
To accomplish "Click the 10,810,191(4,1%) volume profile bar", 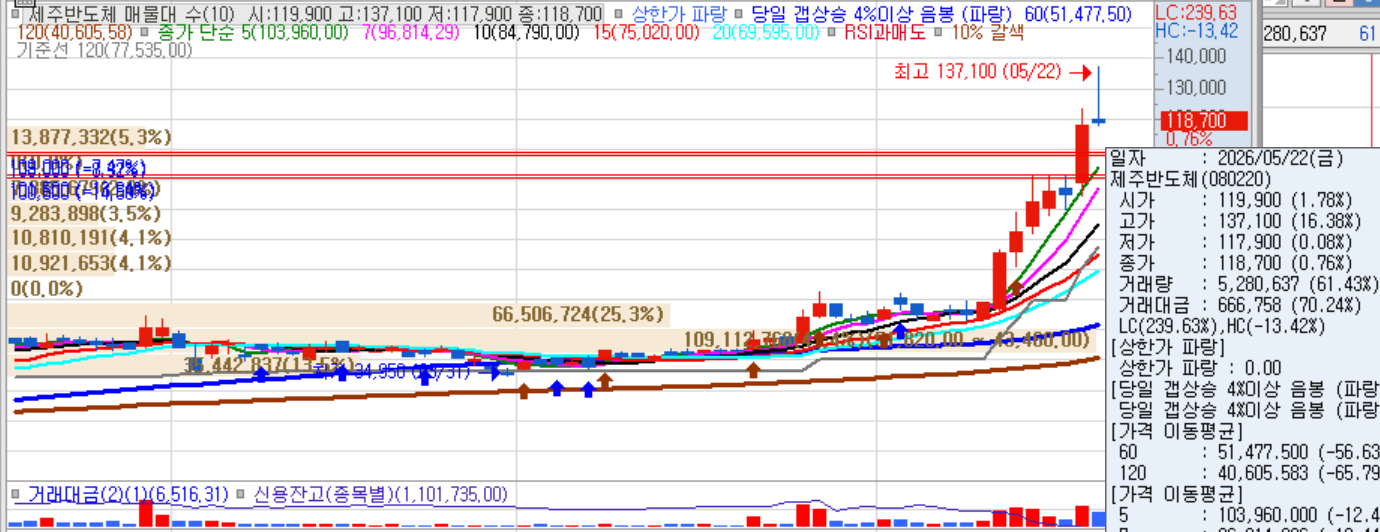I will [x=90, y=238].
